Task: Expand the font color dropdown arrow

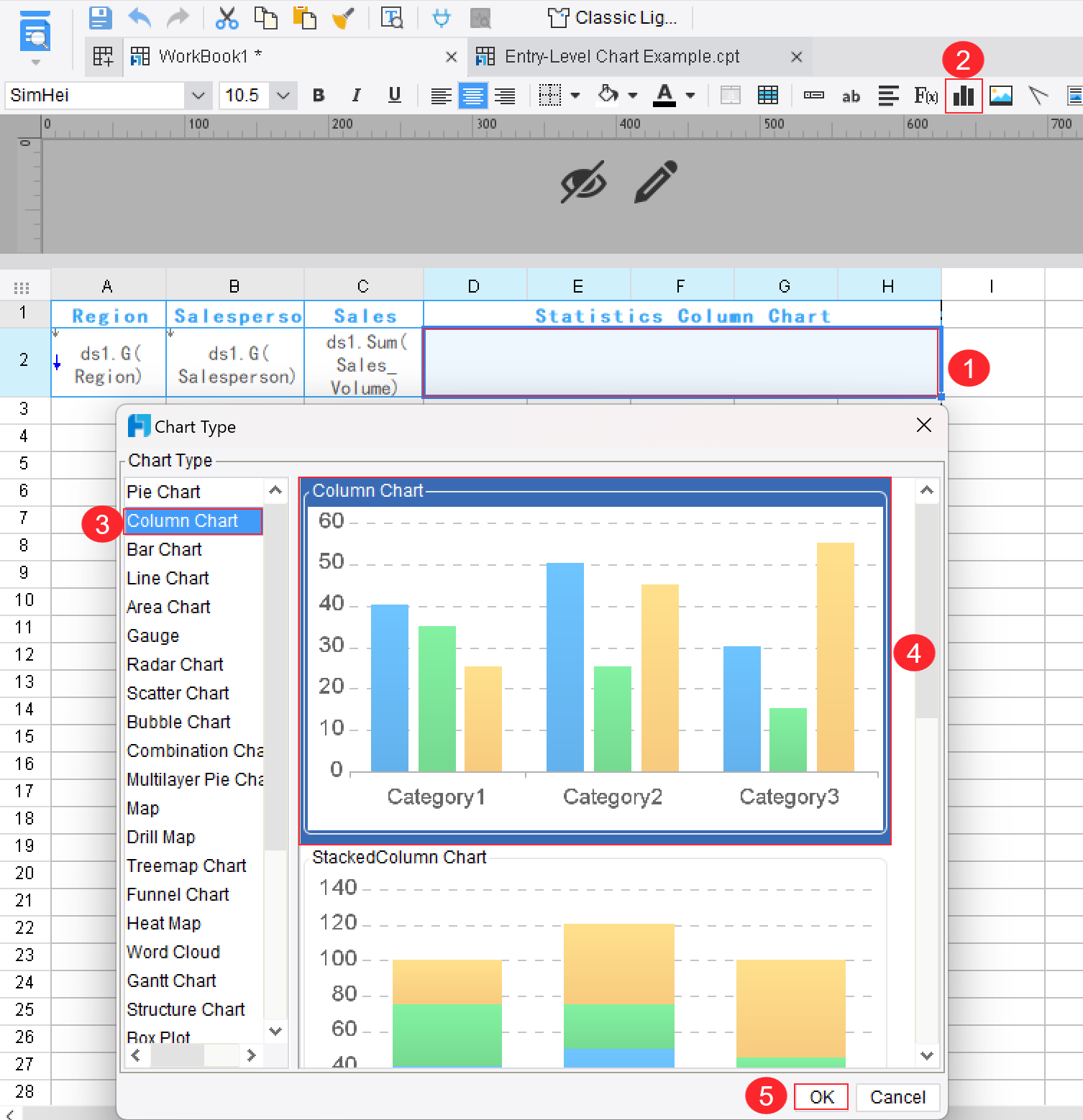Action: (690, 95)
